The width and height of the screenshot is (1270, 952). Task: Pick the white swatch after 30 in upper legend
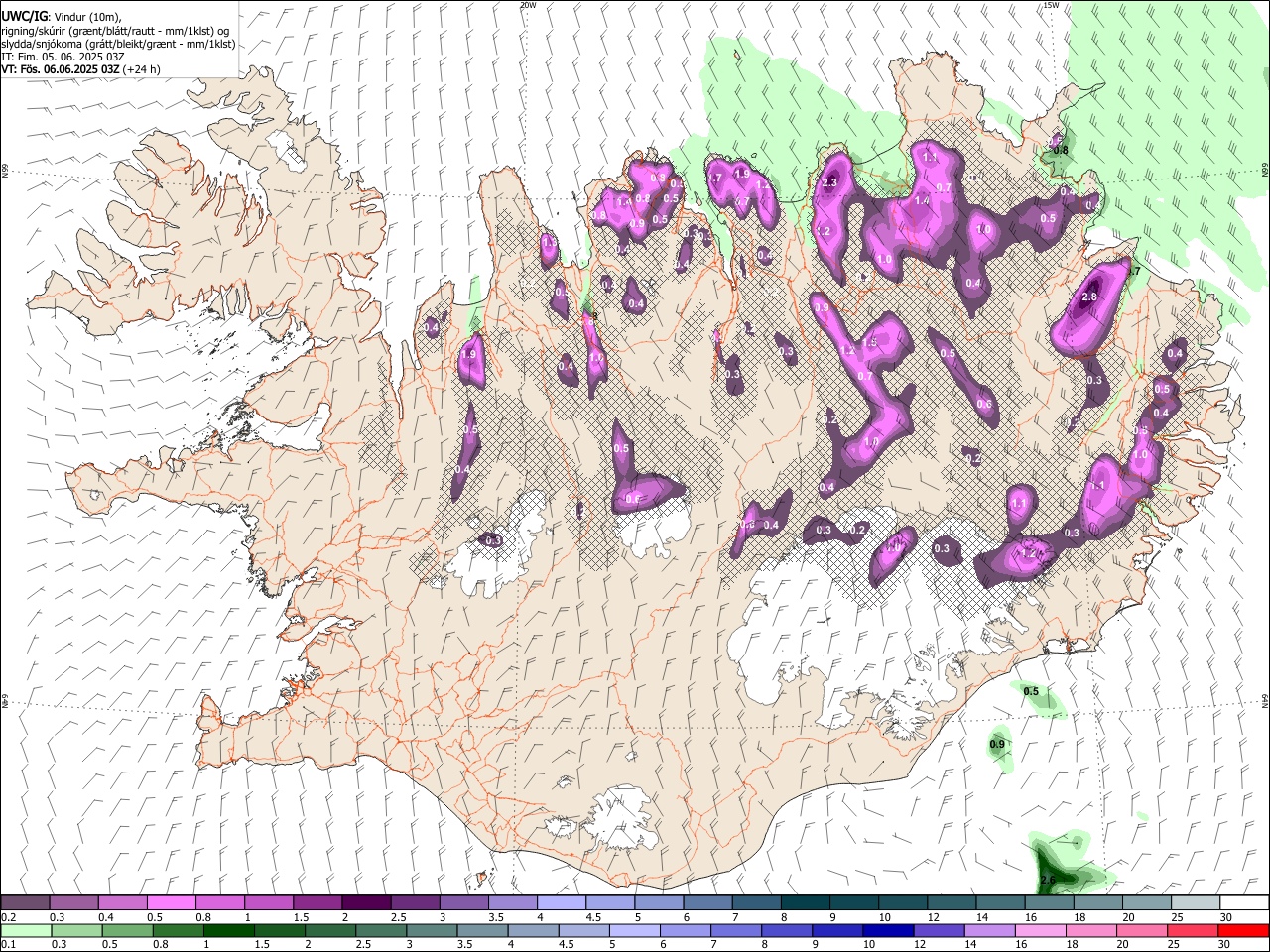tap(1243, 902)
